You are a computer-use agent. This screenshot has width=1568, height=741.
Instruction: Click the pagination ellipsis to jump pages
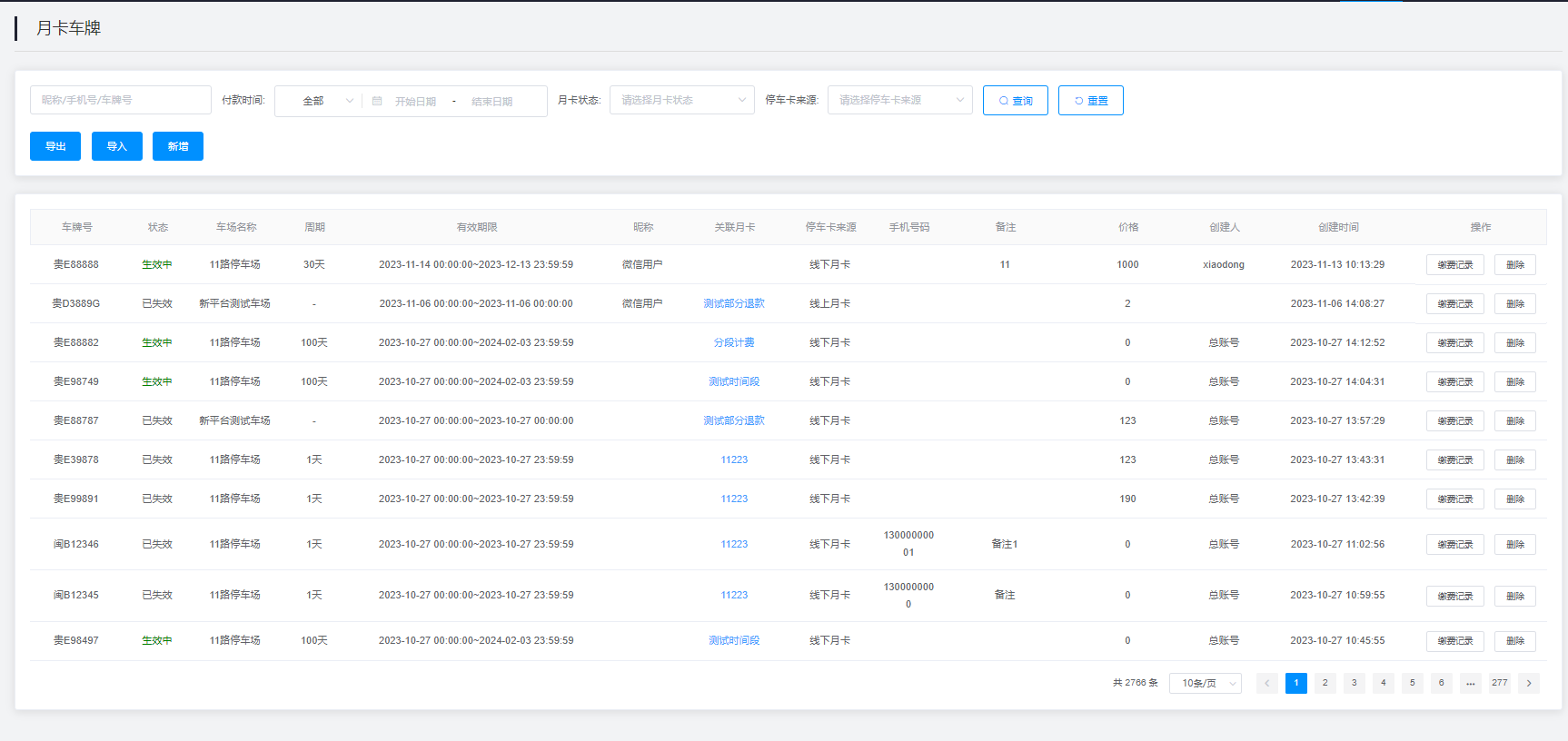[x=1470, y=683]
